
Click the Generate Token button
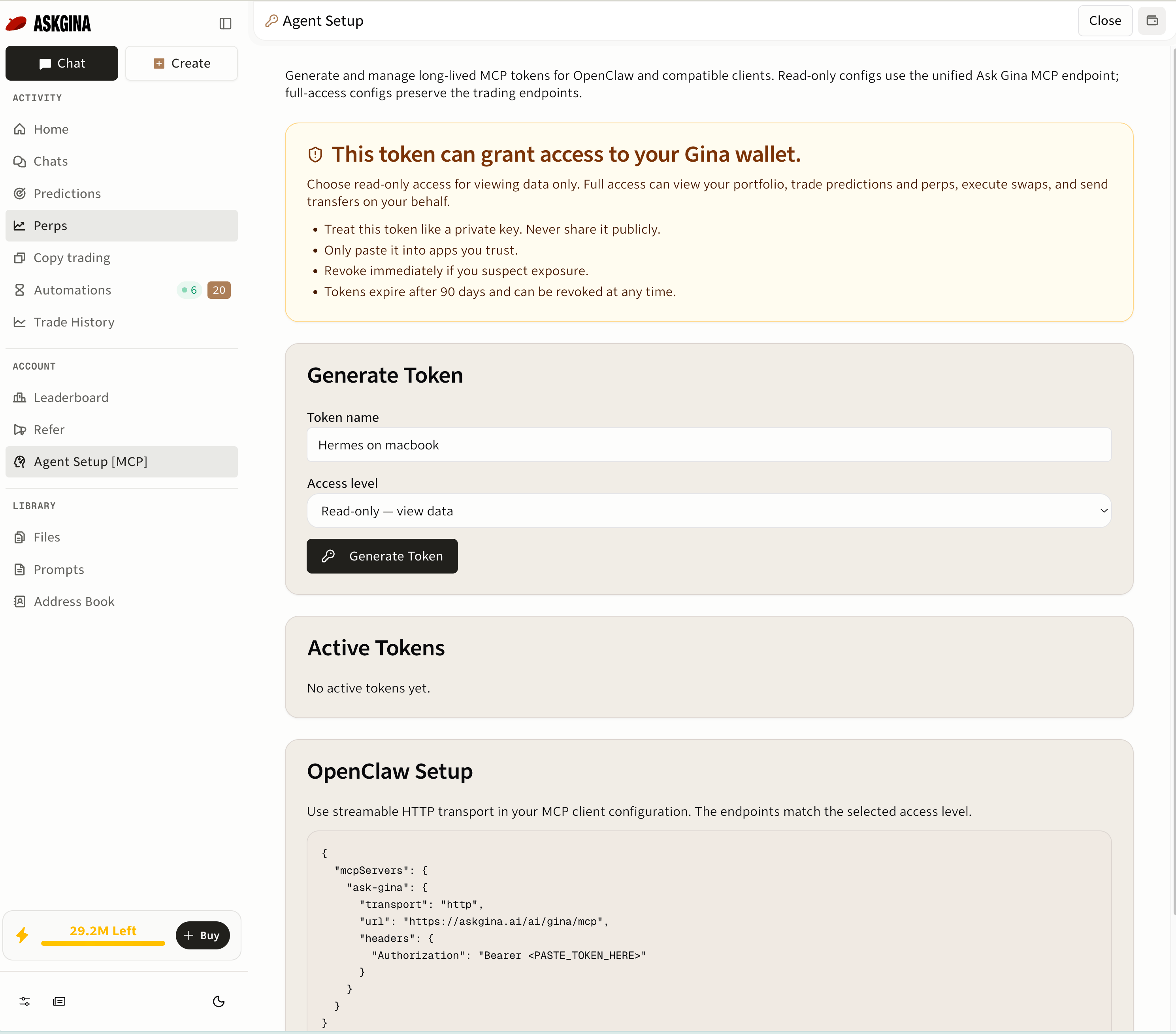coord(382,556)
